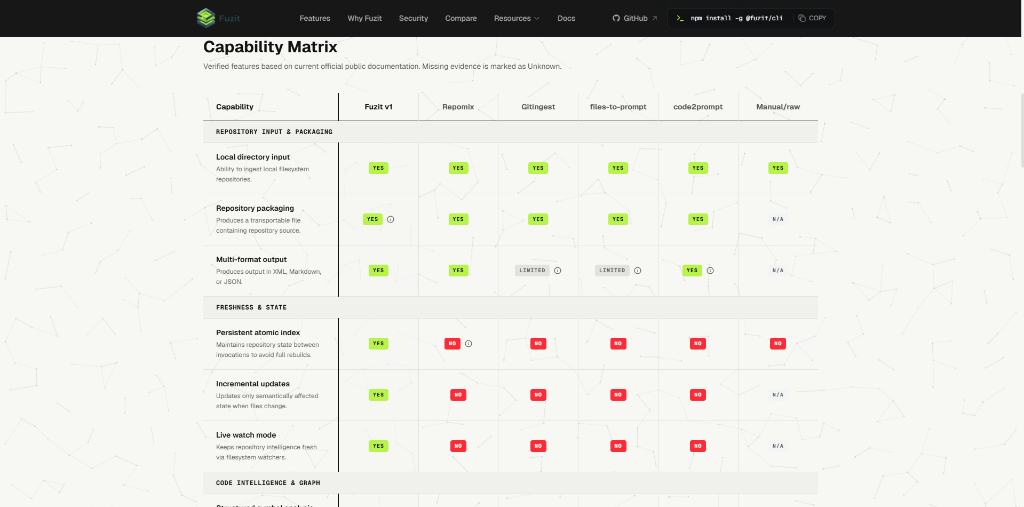
Task: Click Manual/raw NO badge for Persistent atomic index
Action: [778, 344]
